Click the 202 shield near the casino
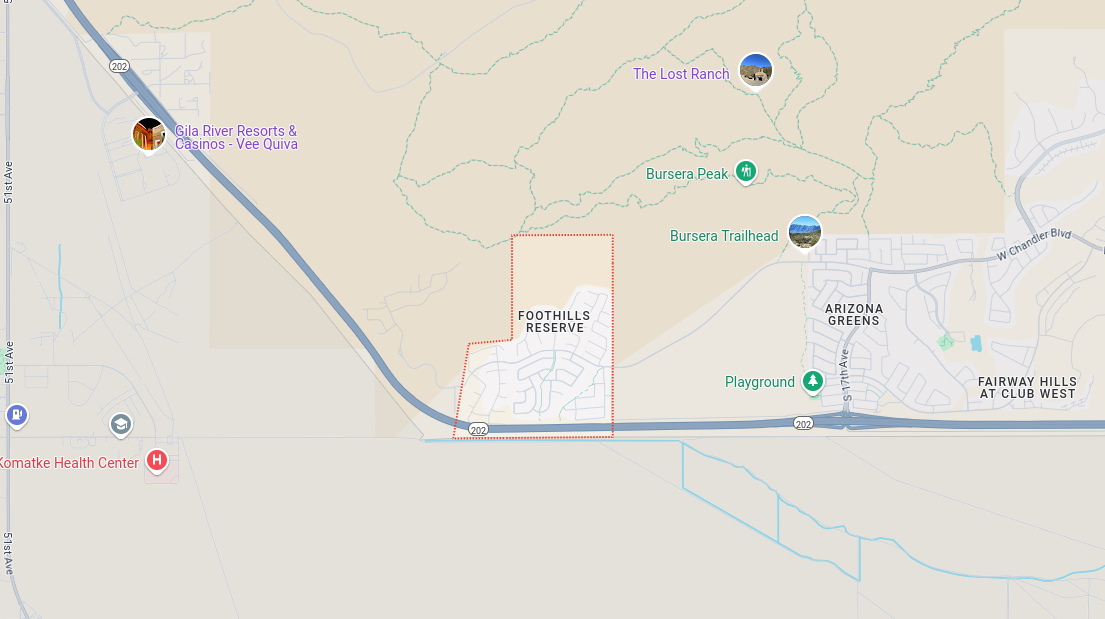1105x619 pixels. 119,66
